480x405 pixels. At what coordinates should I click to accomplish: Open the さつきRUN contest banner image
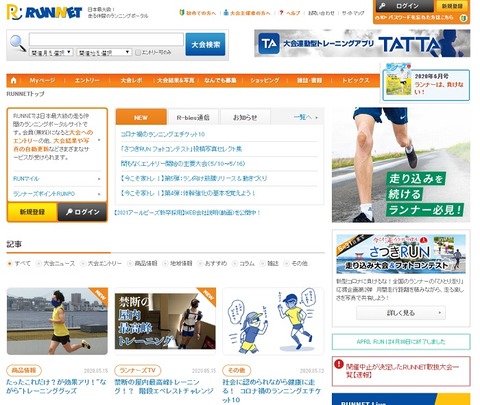(401, 254)
